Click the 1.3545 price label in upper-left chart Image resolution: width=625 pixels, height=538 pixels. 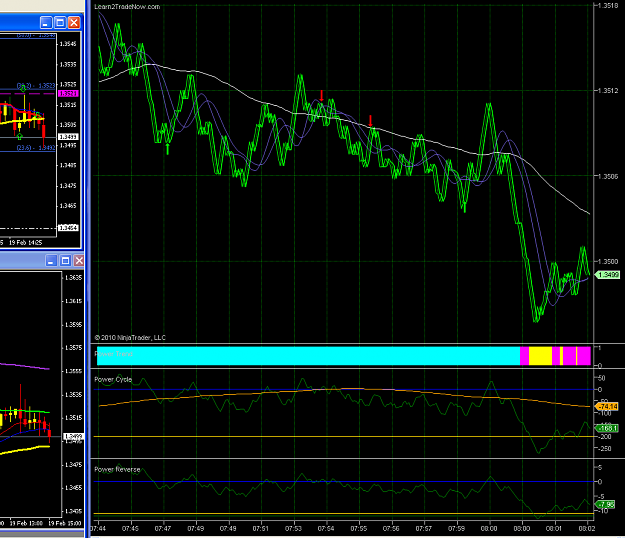tap(68, 44)
